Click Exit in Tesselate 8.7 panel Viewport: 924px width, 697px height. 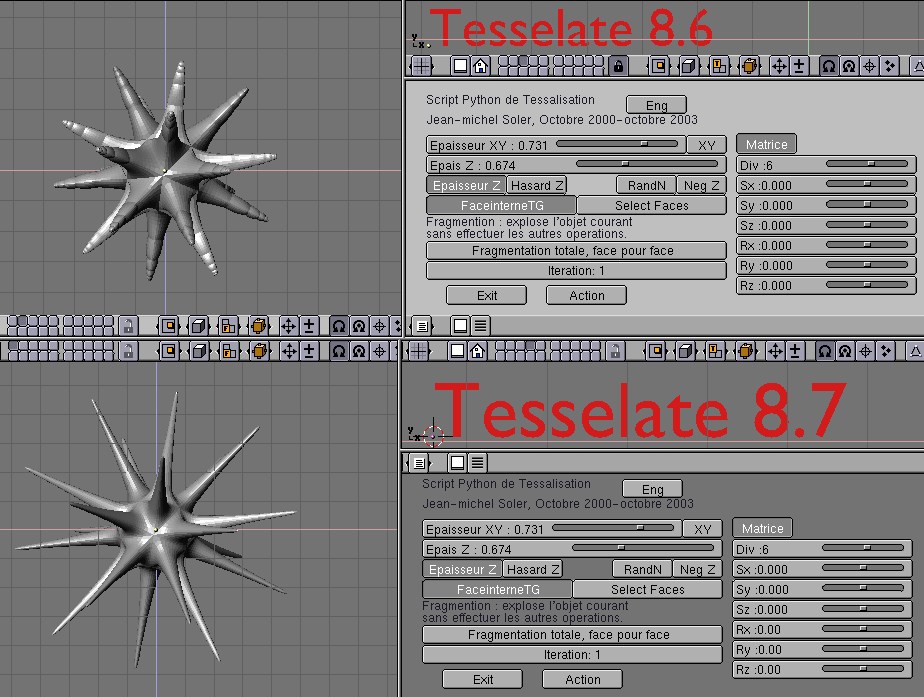pos(483,679)
